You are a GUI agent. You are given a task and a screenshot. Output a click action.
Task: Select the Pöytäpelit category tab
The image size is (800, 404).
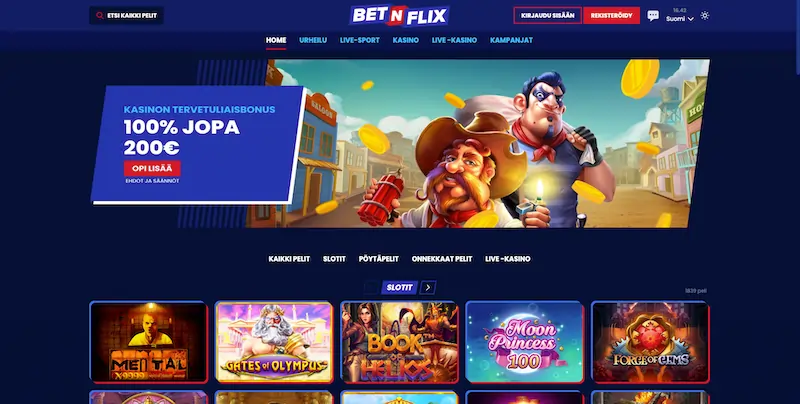(379, 259)
